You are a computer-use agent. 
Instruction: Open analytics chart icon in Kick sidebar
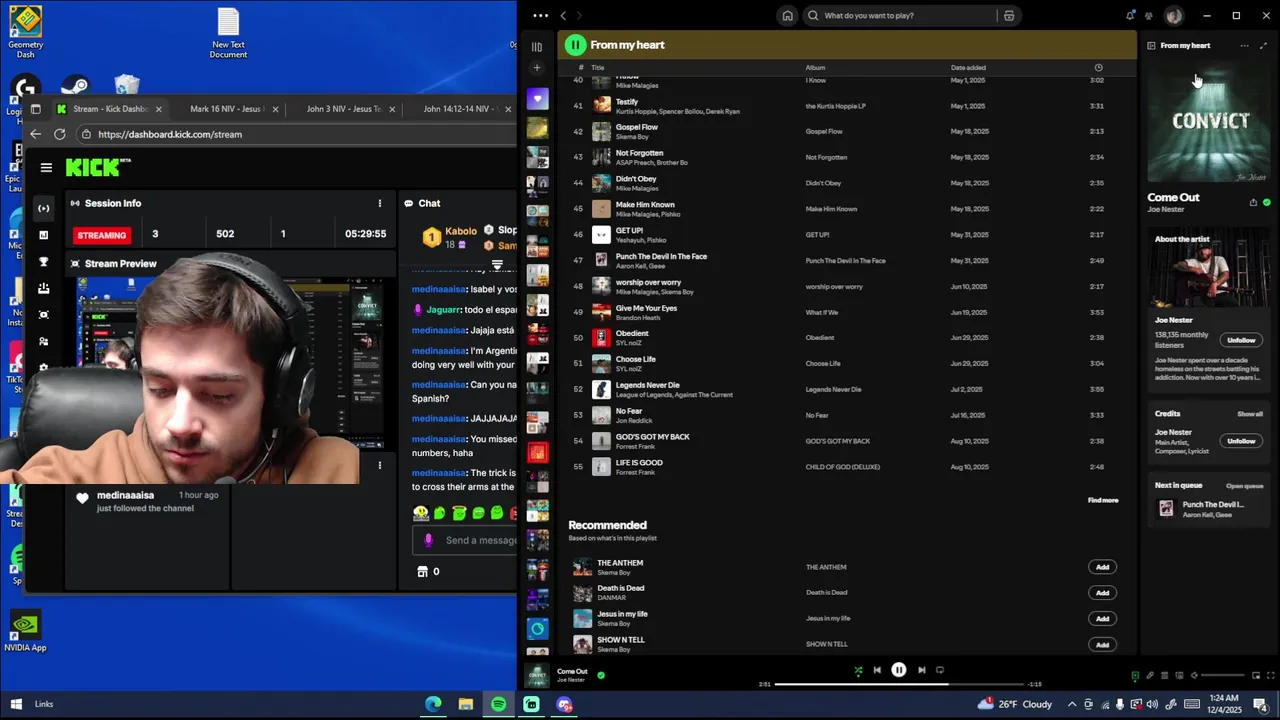pyautogui.click(x=43, y=235)
